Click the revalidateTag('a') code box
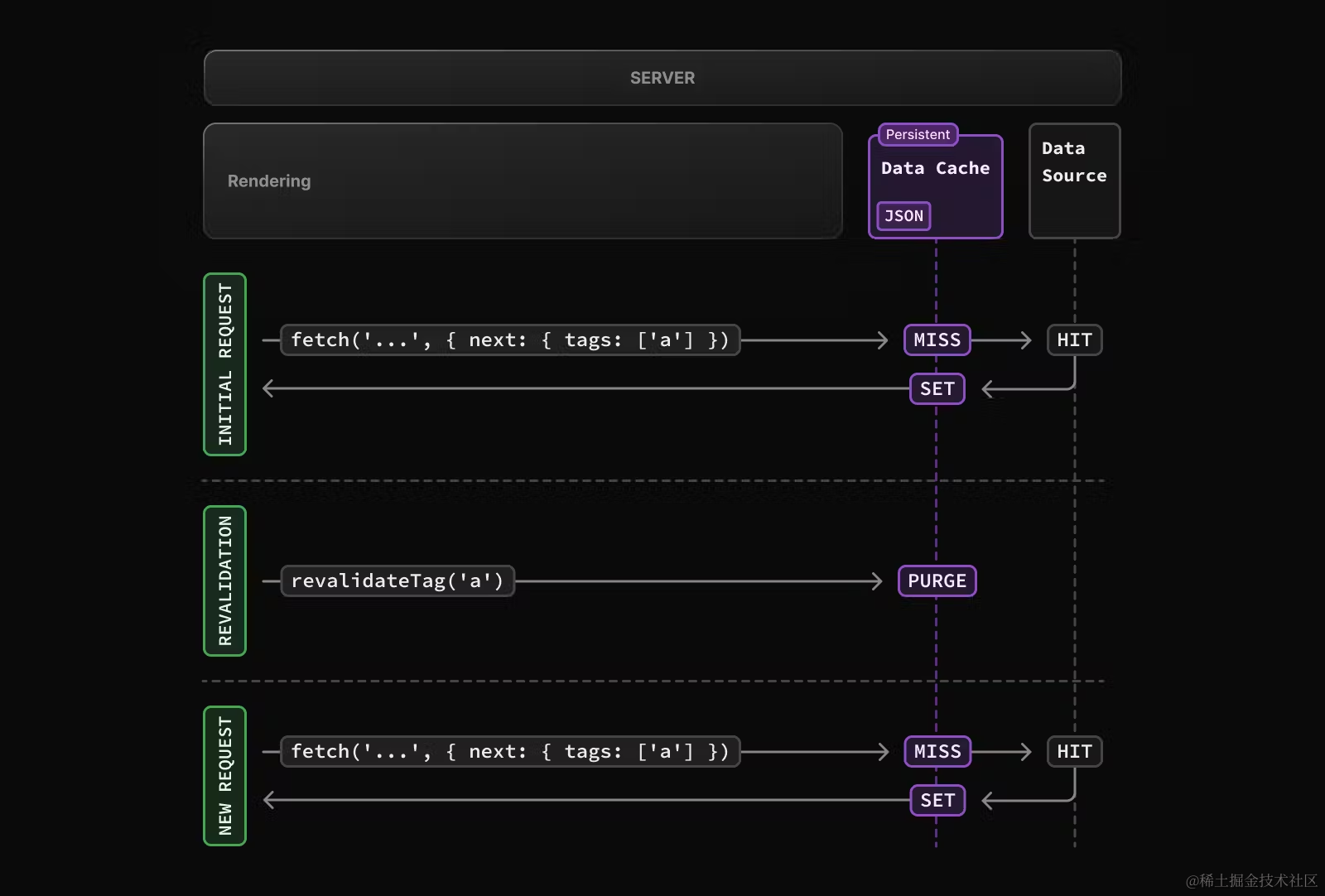Viewport: 1325px width, 896px height. pyautogui.click(x=397, y=581)
